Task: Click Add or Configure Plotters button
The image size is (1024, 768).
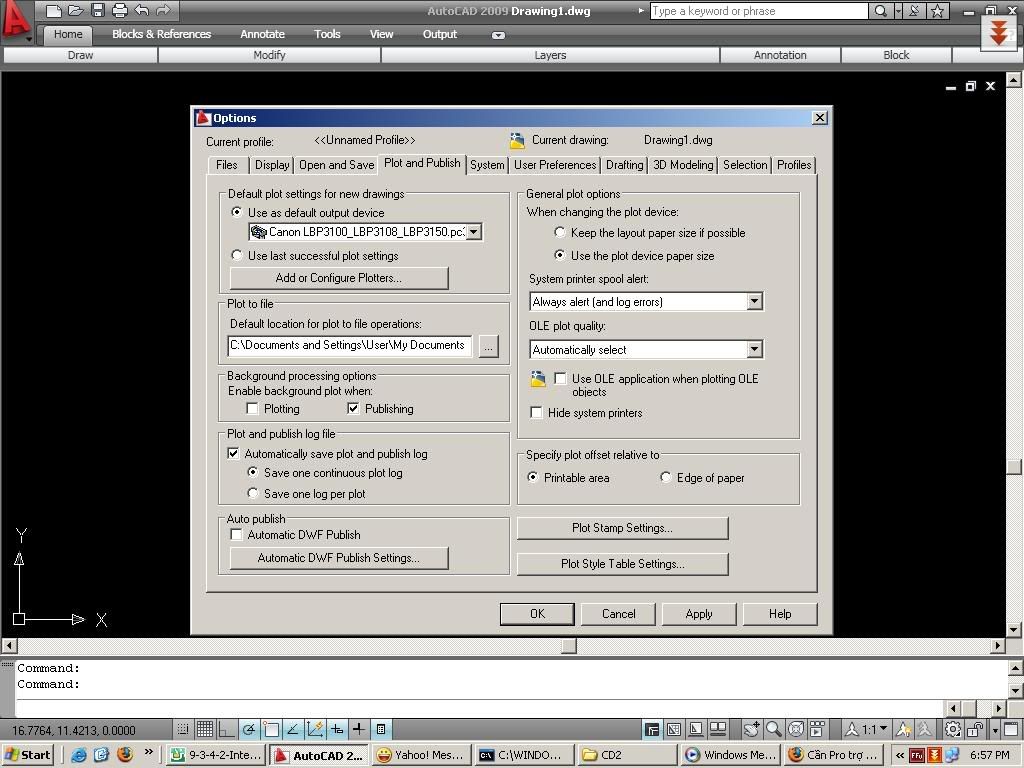Action: coord(339,278)
